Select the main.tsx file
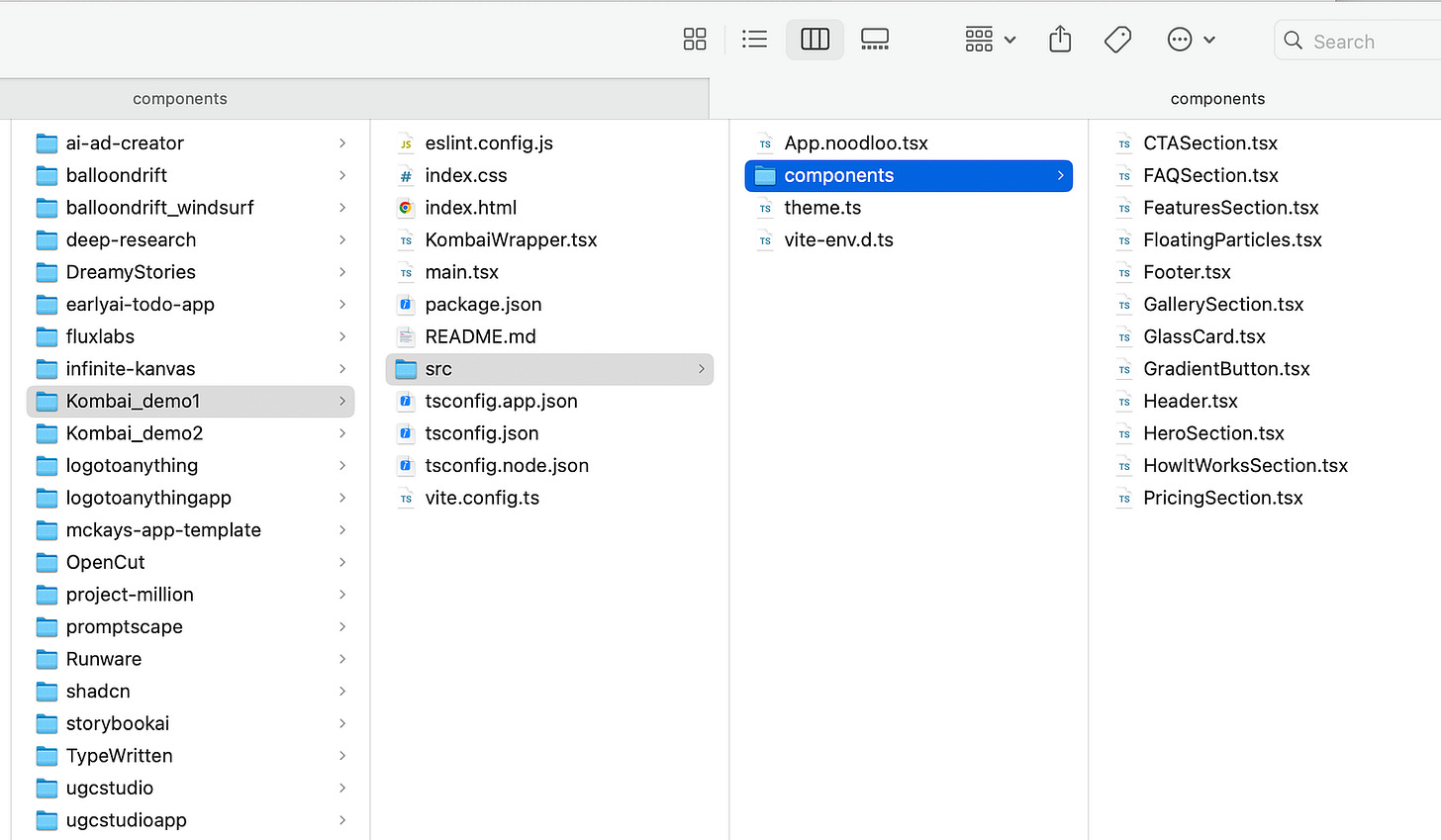The width and height of the screenshot is (1441, 840). [x=549, y=272]
